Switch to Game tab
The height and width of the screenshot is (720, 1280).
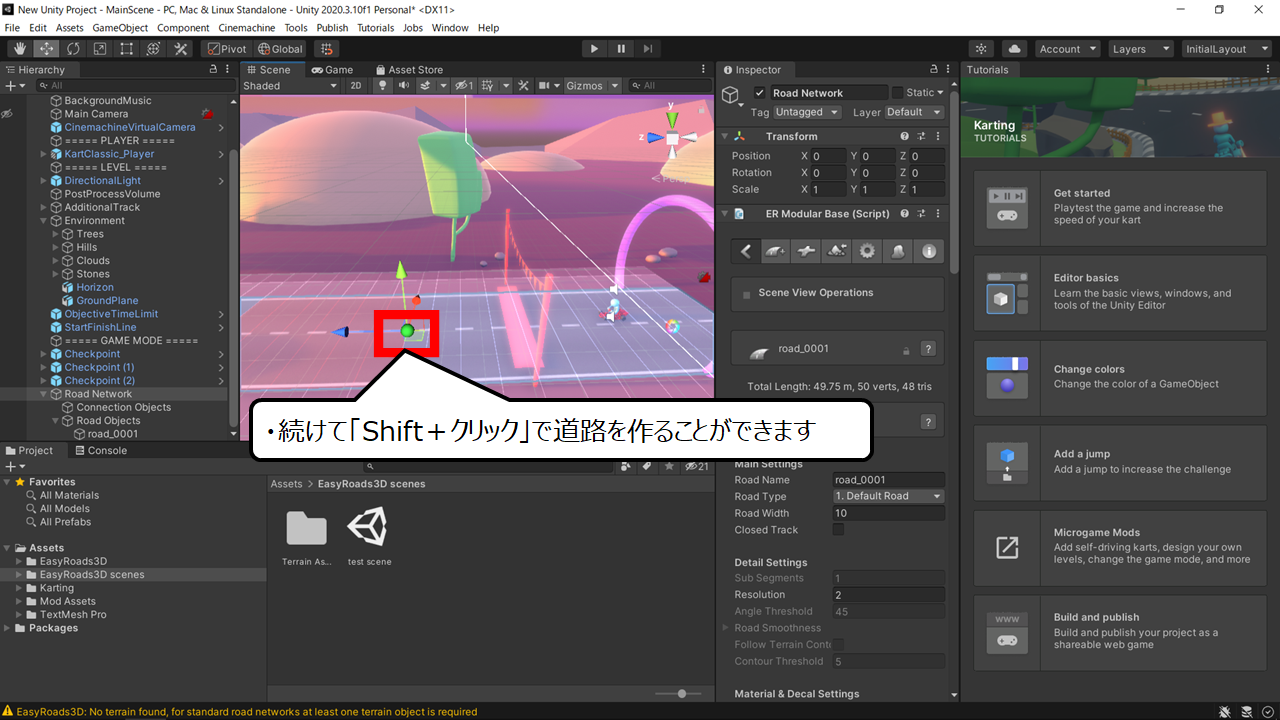pyautogui.click(x=332, y=70)
